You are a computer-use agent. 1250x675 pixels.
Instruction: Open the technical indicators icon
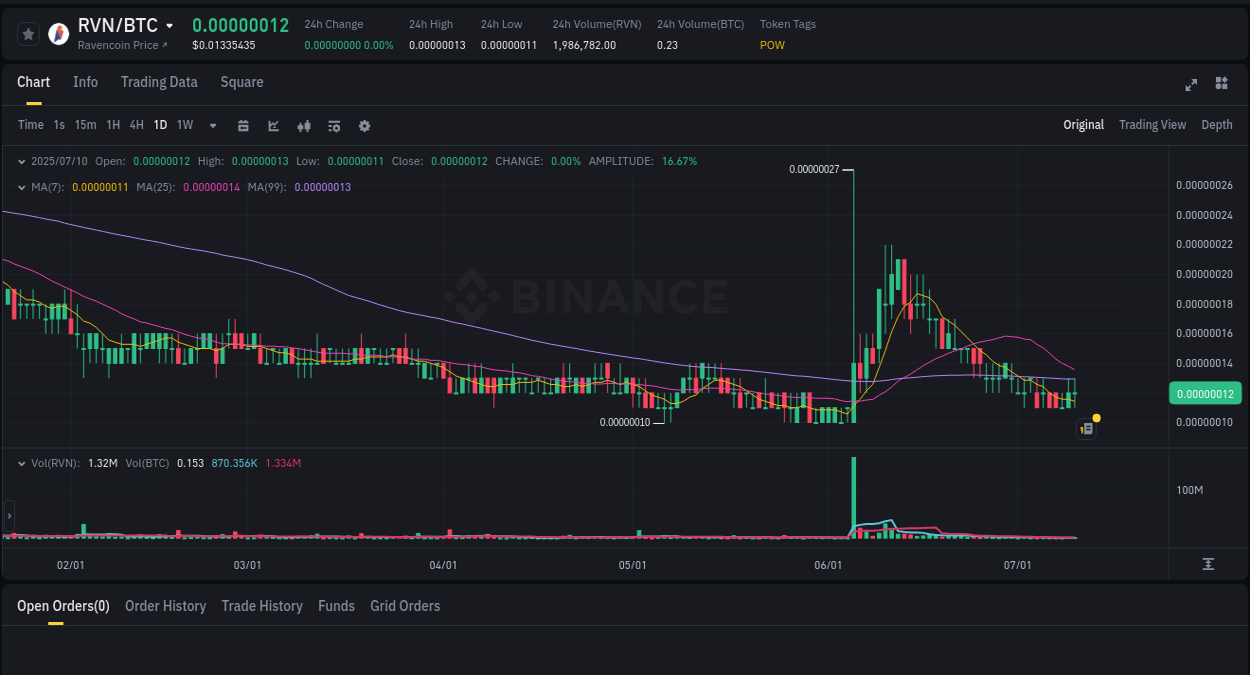(x=333, y=125)
